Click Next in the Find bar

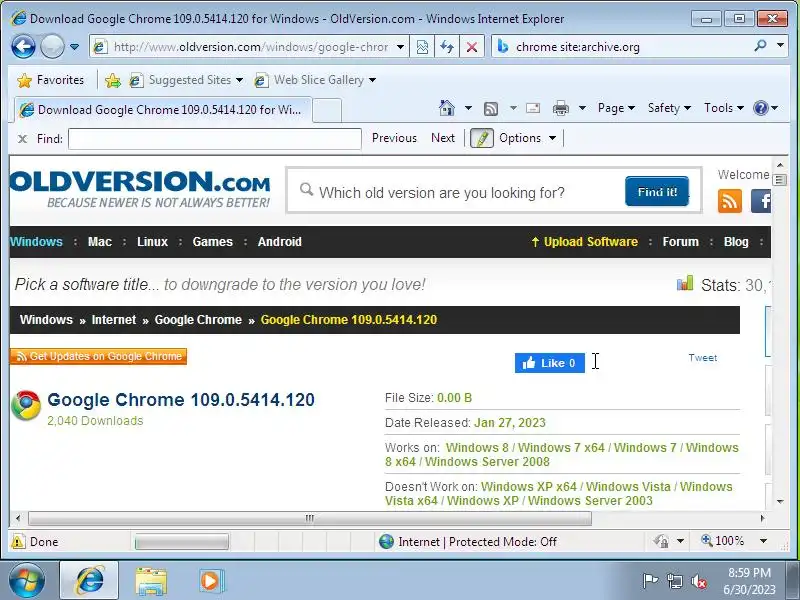tap(443, 138)
